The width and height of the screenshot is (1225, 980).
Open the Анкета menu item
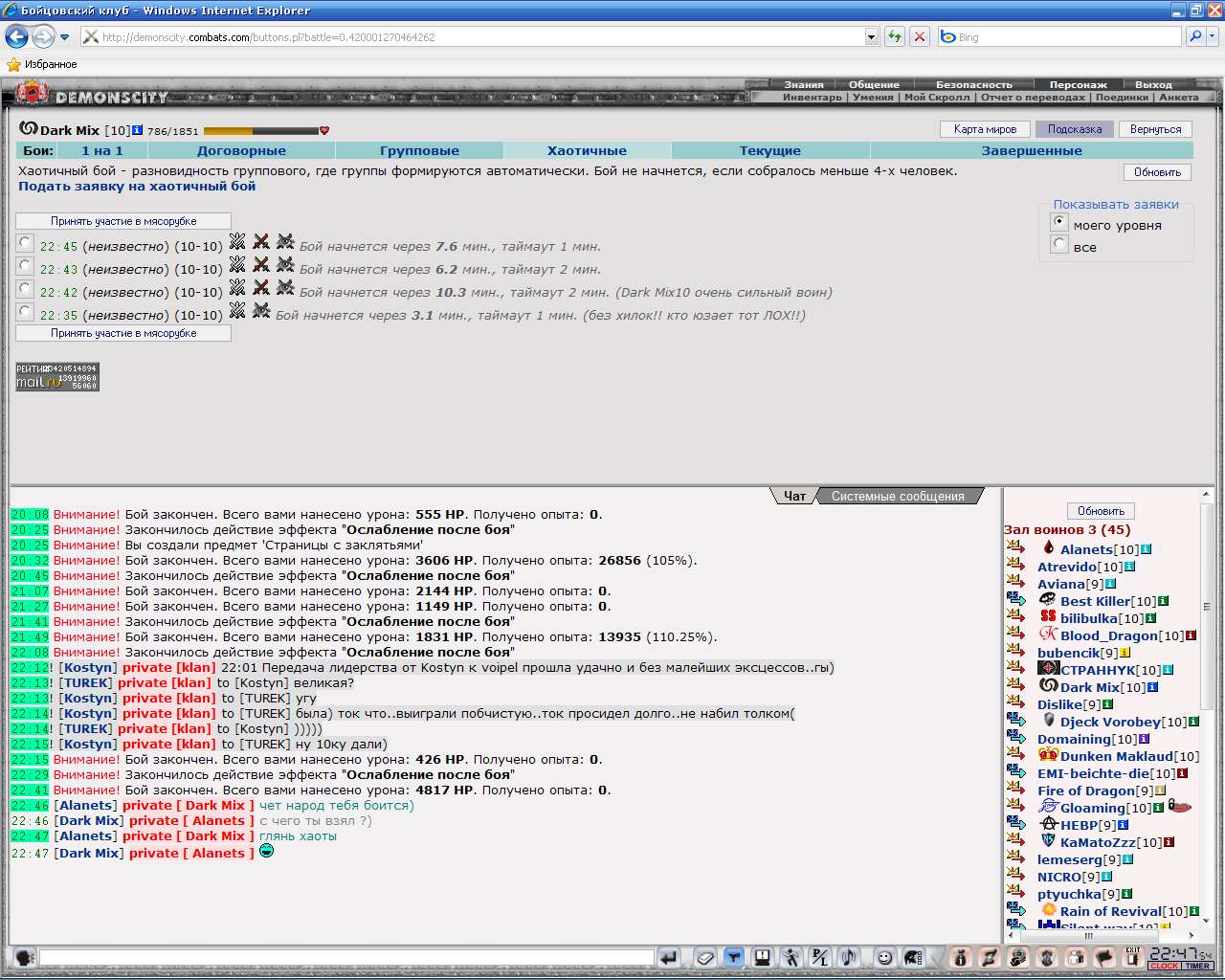click(1179, 97)
